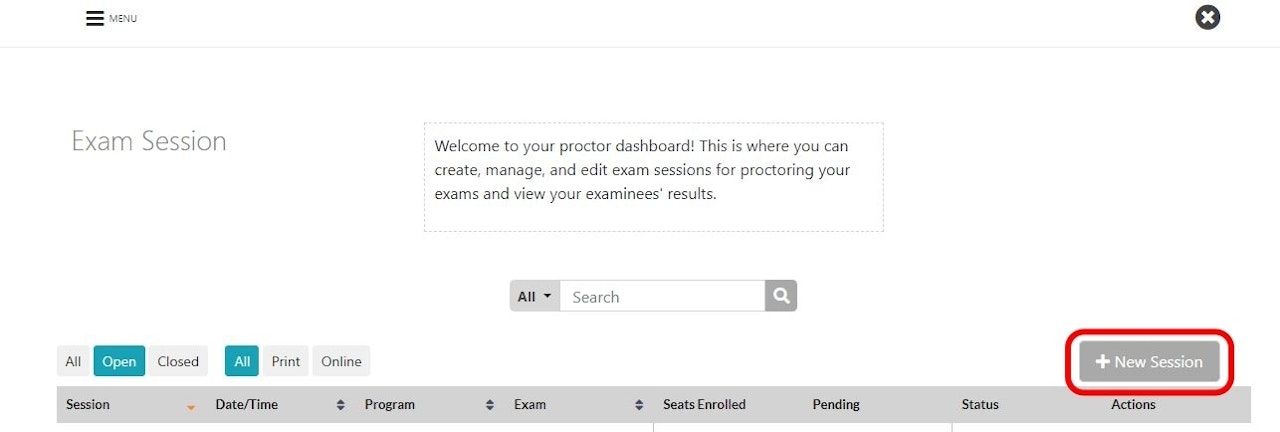Screen dimensions: 1280x432
Task: Sort by Program column arrows
Action: point(489,405)
